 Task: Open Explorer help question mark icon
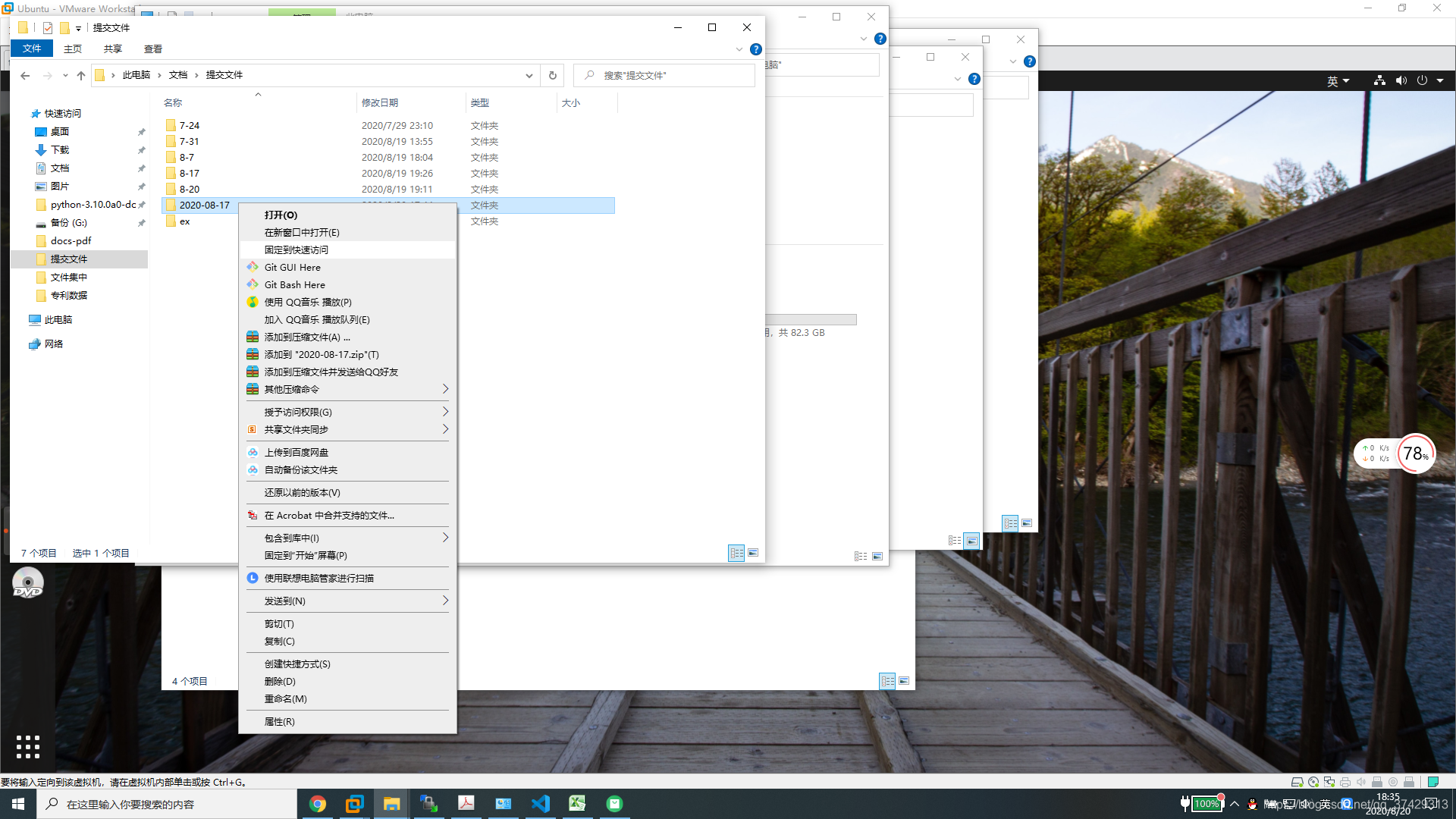[755, 49]
